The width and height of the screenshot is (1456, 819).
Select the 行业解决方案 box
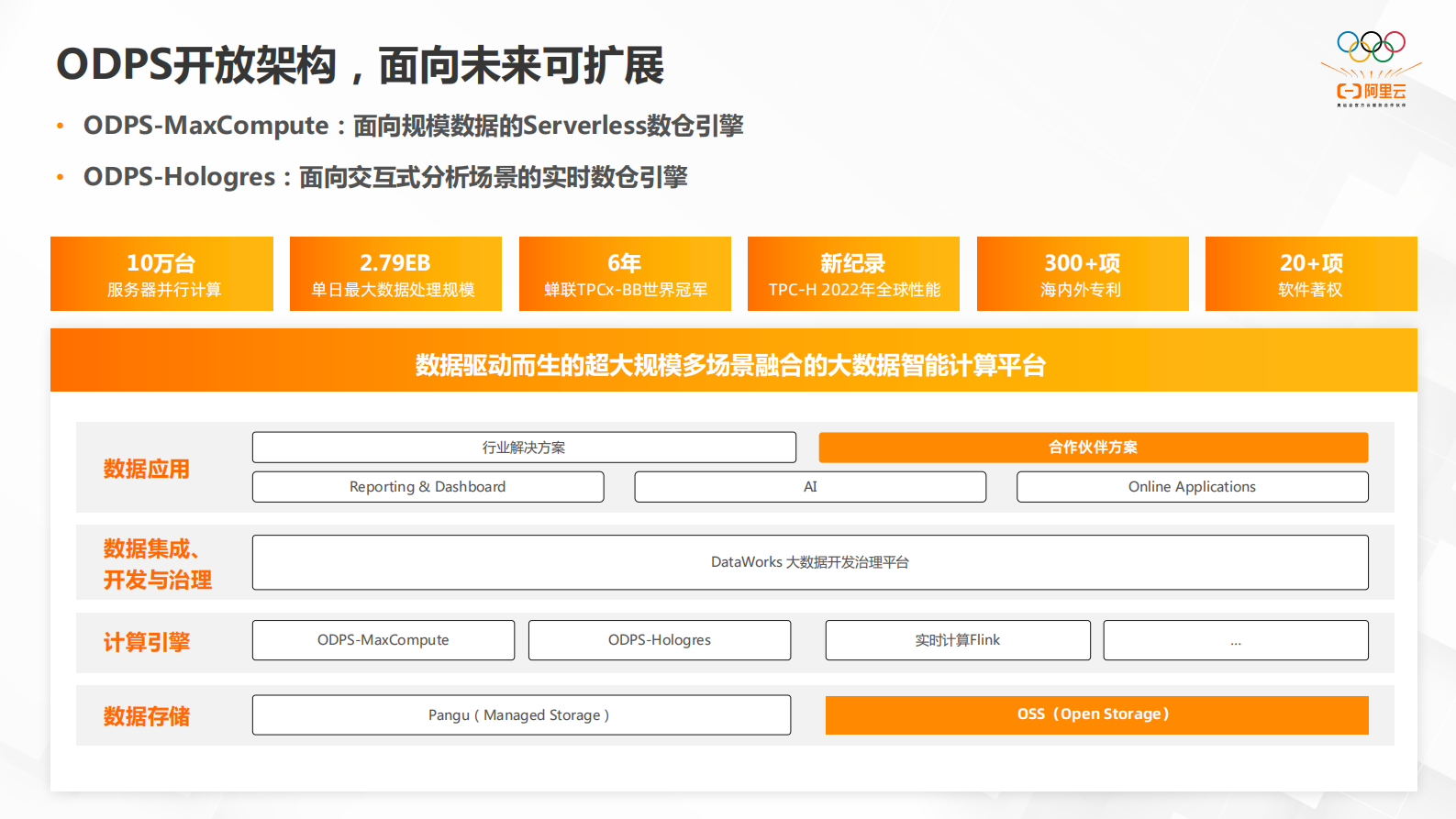pos(524,448)
